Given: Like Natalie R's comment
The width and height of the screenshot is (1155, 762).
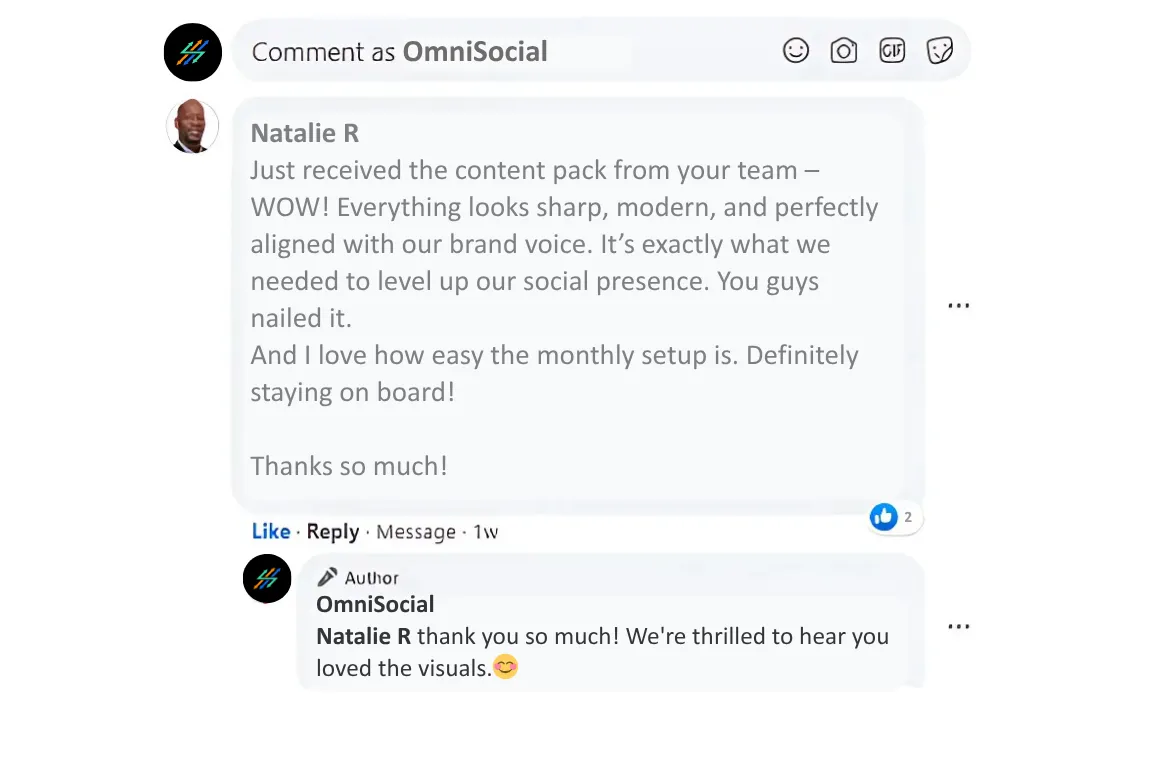Looking at the screenshot, I should pyautogui.click(x=271, y=532).
